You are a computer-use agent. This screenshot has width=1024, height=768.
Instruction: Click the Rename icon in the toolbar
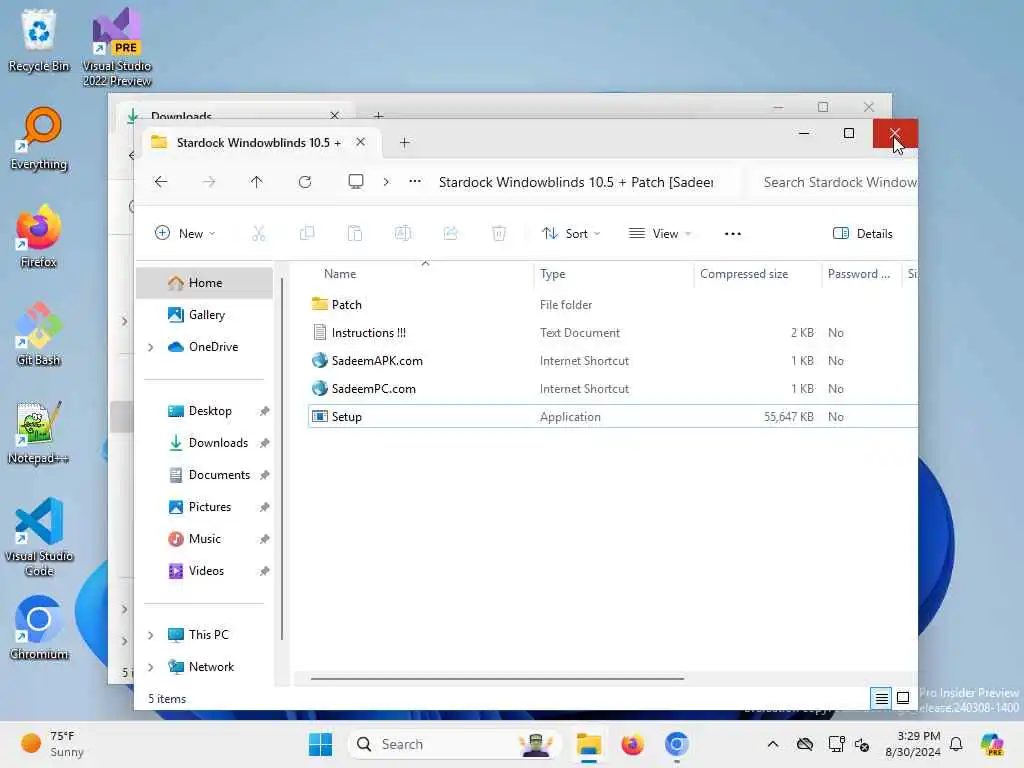tap(403, 233)
